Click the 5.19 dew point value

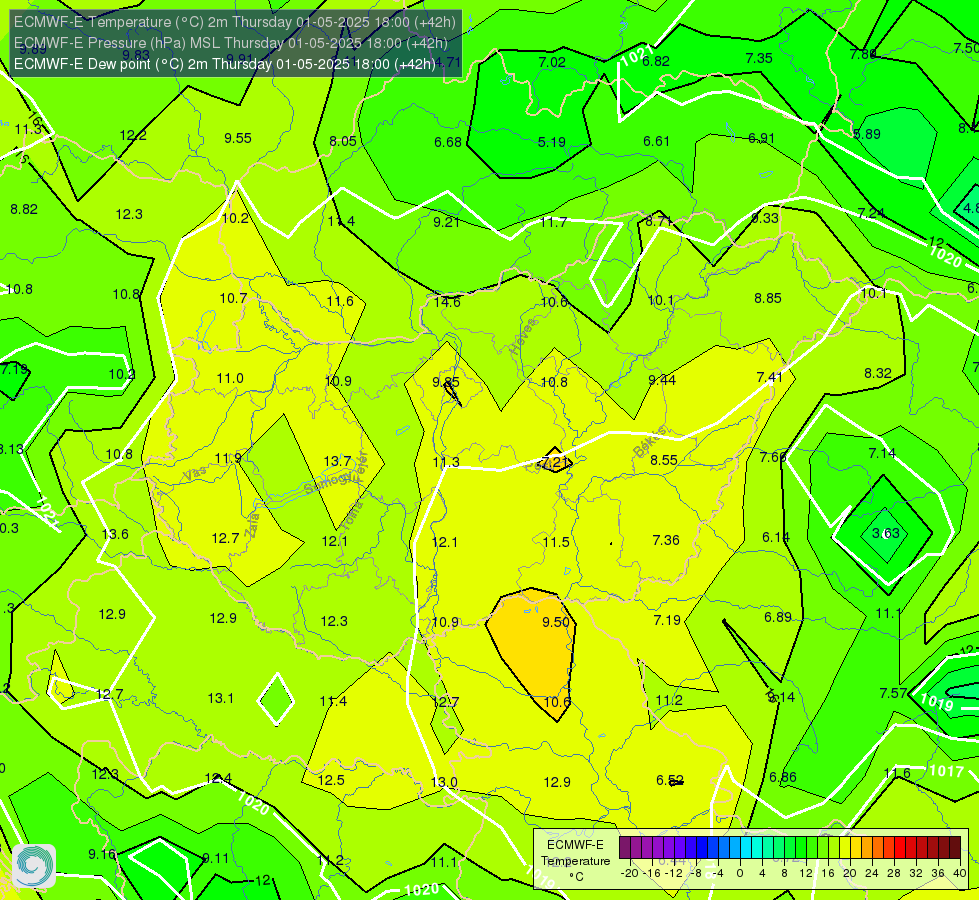tap(552, 142)
